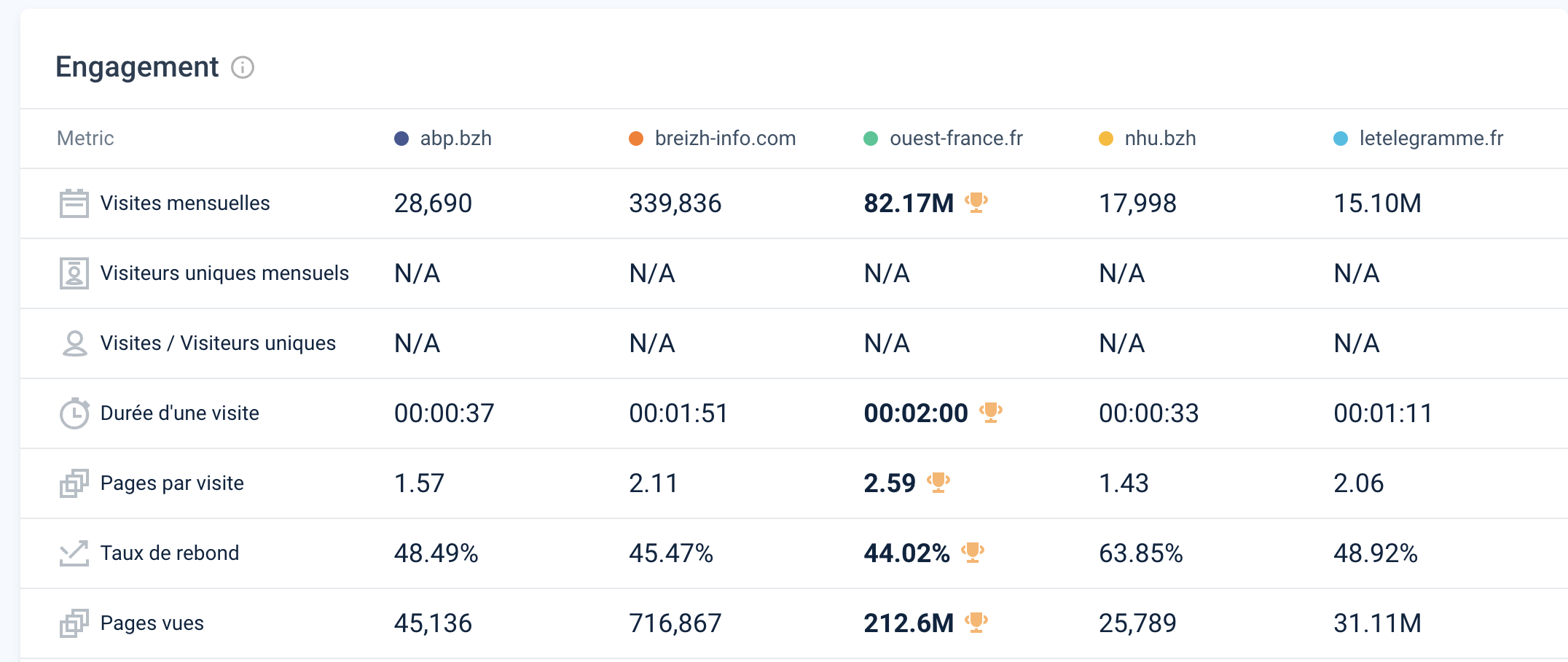Click the 63.85% bounce rate for nhu.bzh

click(1140, 553)
